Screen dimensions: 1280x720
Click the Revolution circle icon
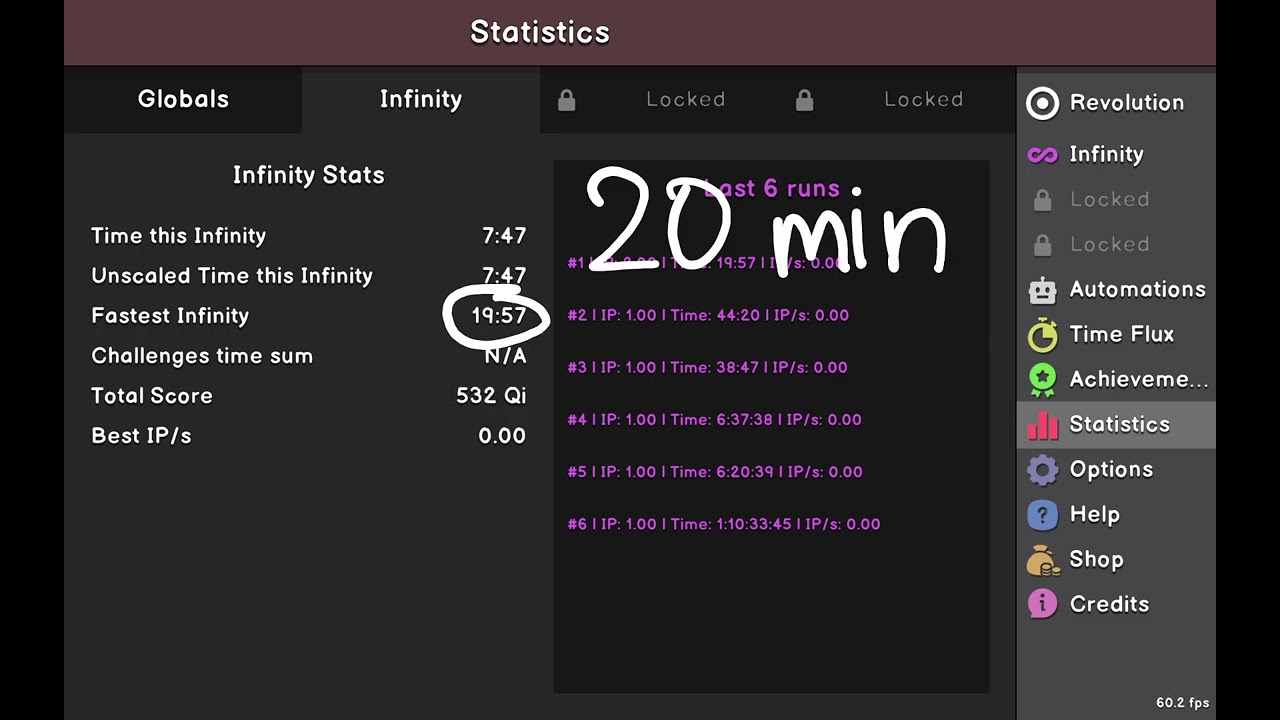pos(1042,103)
